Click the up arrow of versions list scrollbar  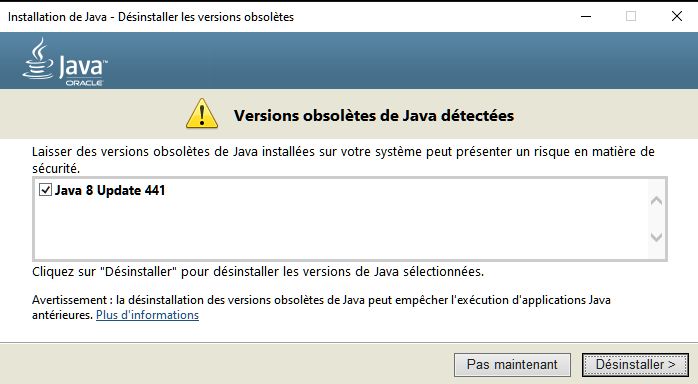tap(656, 201)
